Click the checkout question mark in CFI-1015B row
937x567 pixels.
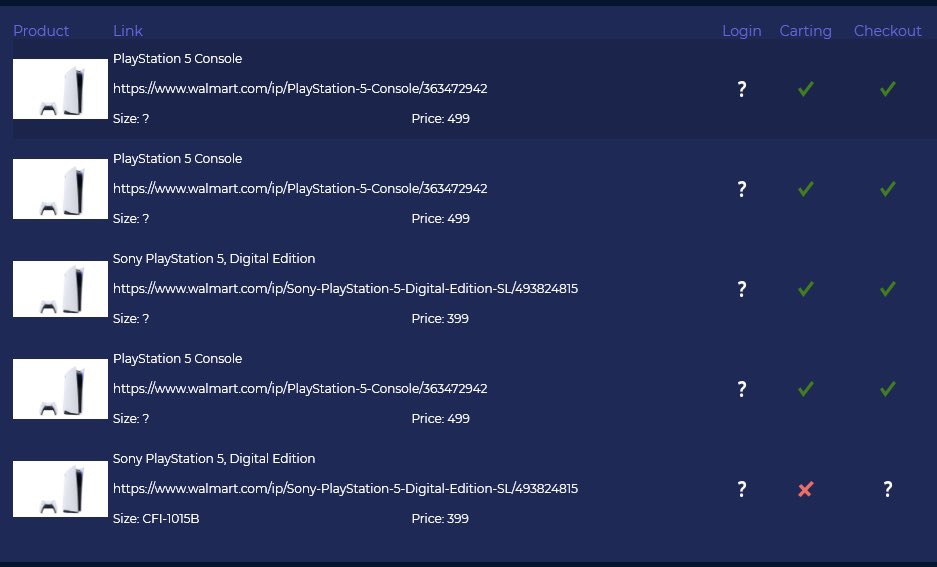pyautogui.click(x=888, y=489)
